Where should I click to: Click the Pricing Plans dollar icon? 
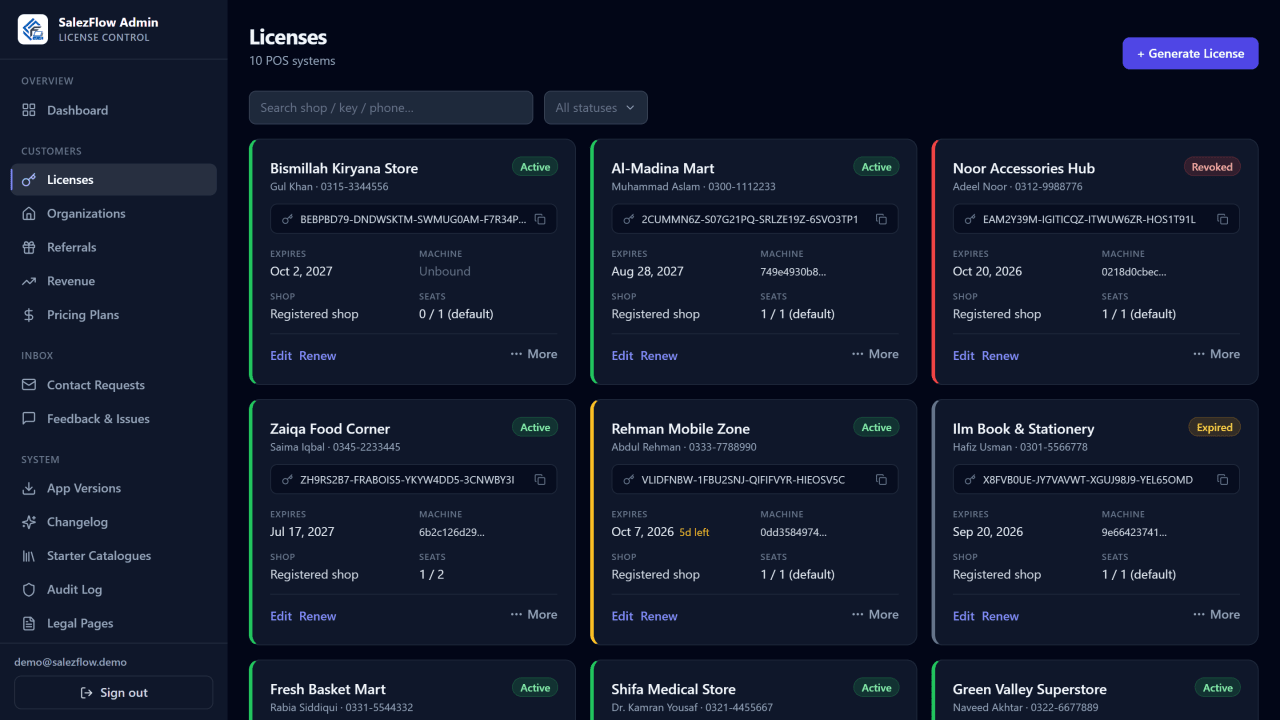coord(29,315)
